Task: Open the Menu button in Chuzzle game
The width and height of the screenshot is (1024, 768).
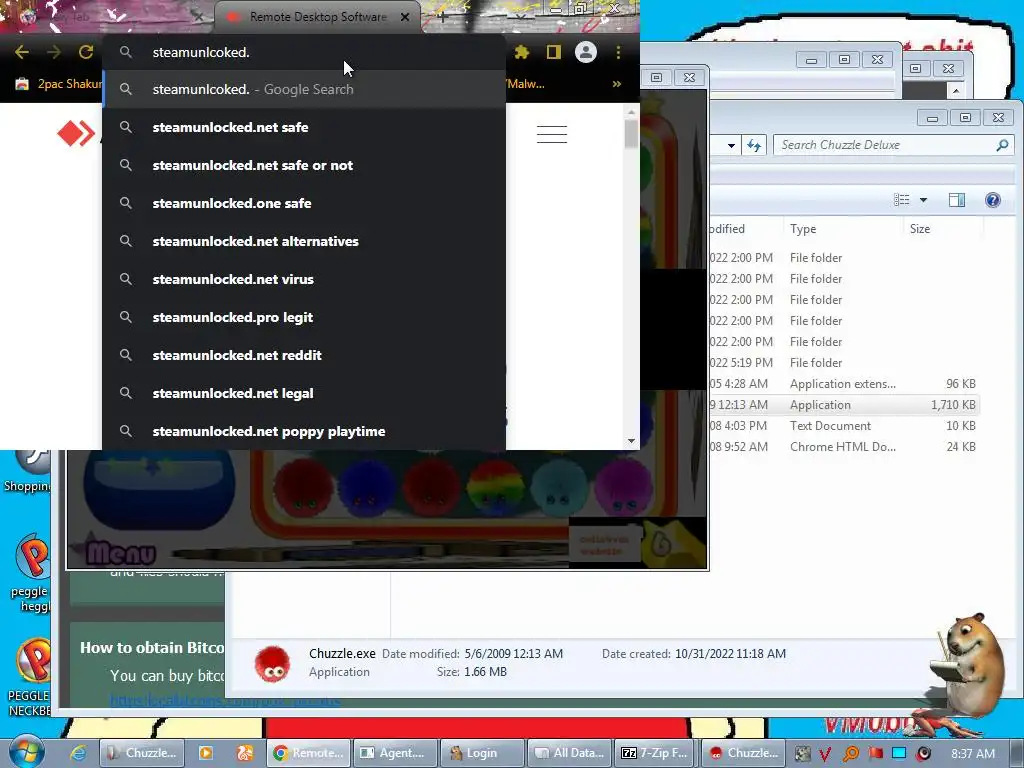Action: click(x=121, y=553)
